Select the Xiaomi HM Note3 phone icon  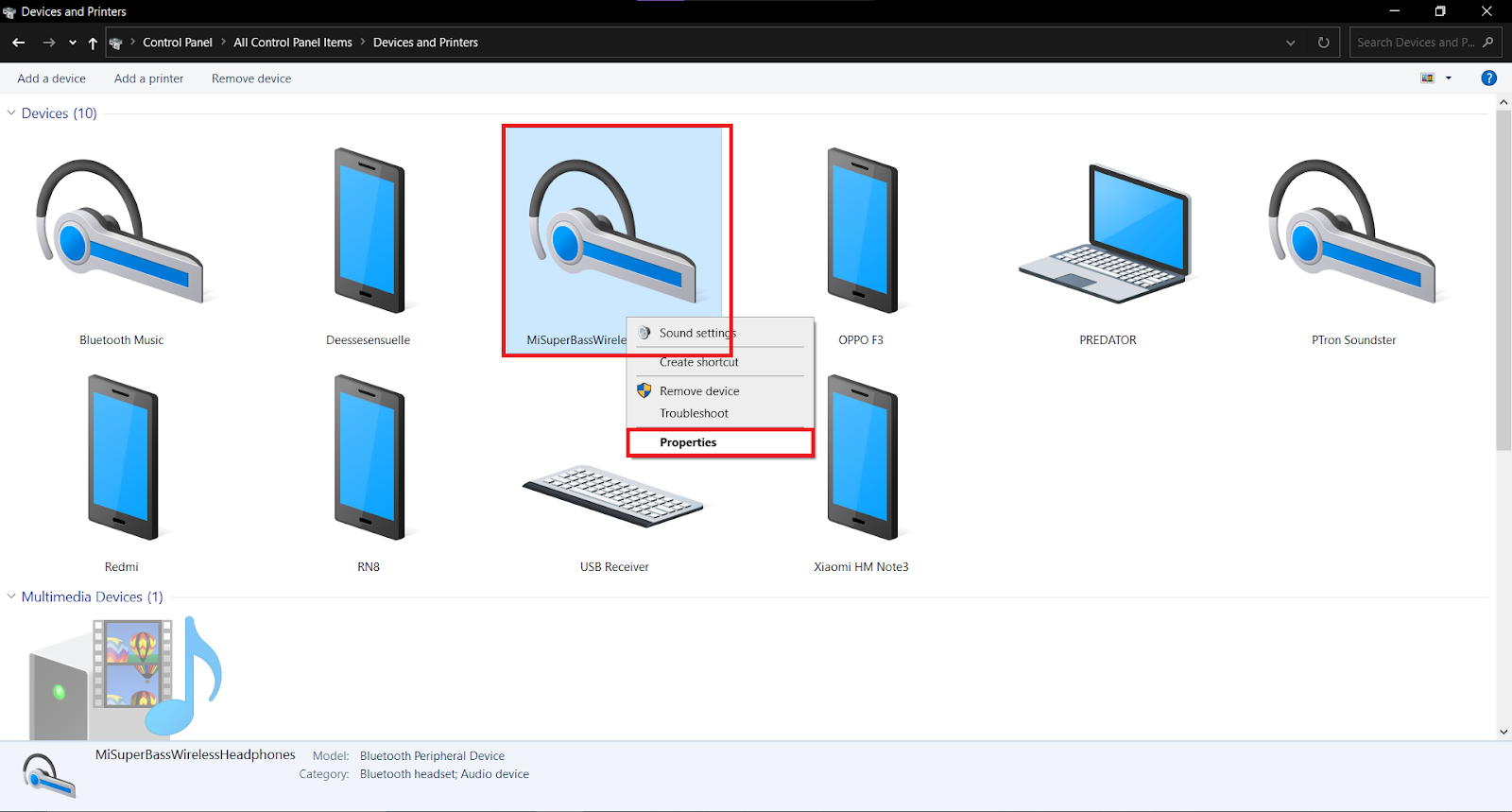pos(862,458)
